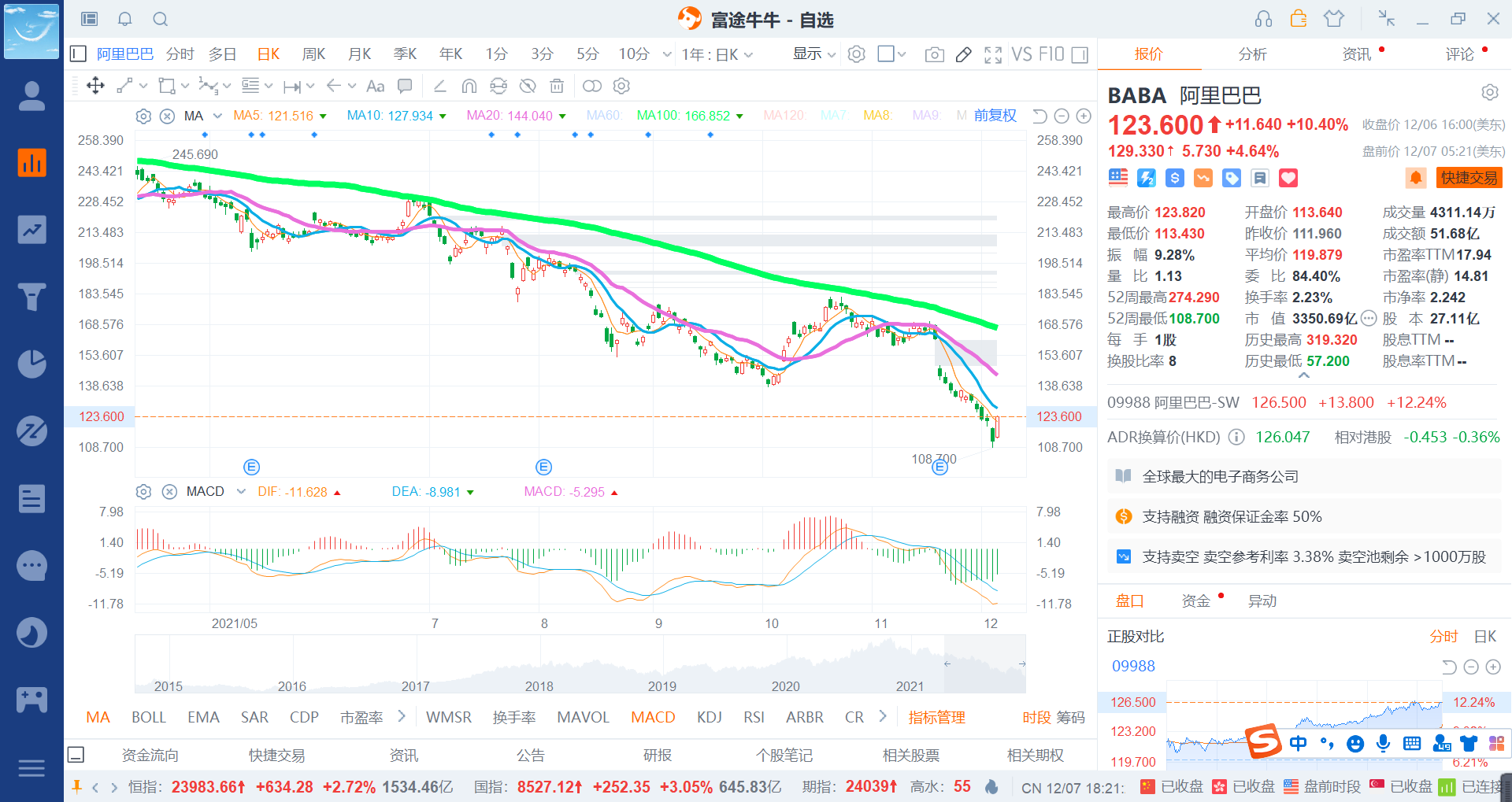Expand the MA indicator dropdown
1512x802 pixels.
217,116
